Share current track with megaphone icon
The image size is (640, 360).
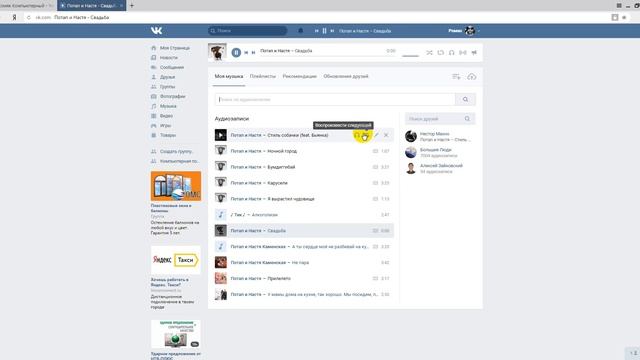click(x=474, y=53)
